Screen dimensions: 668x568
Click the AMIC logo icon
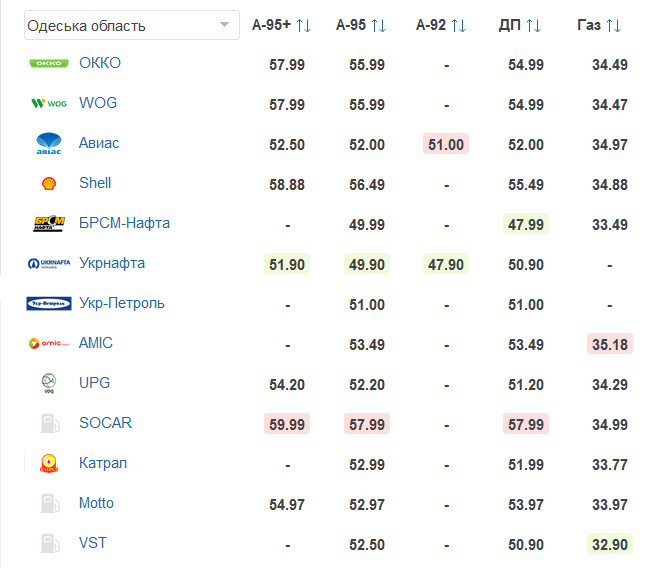click(x=49, y=343)
